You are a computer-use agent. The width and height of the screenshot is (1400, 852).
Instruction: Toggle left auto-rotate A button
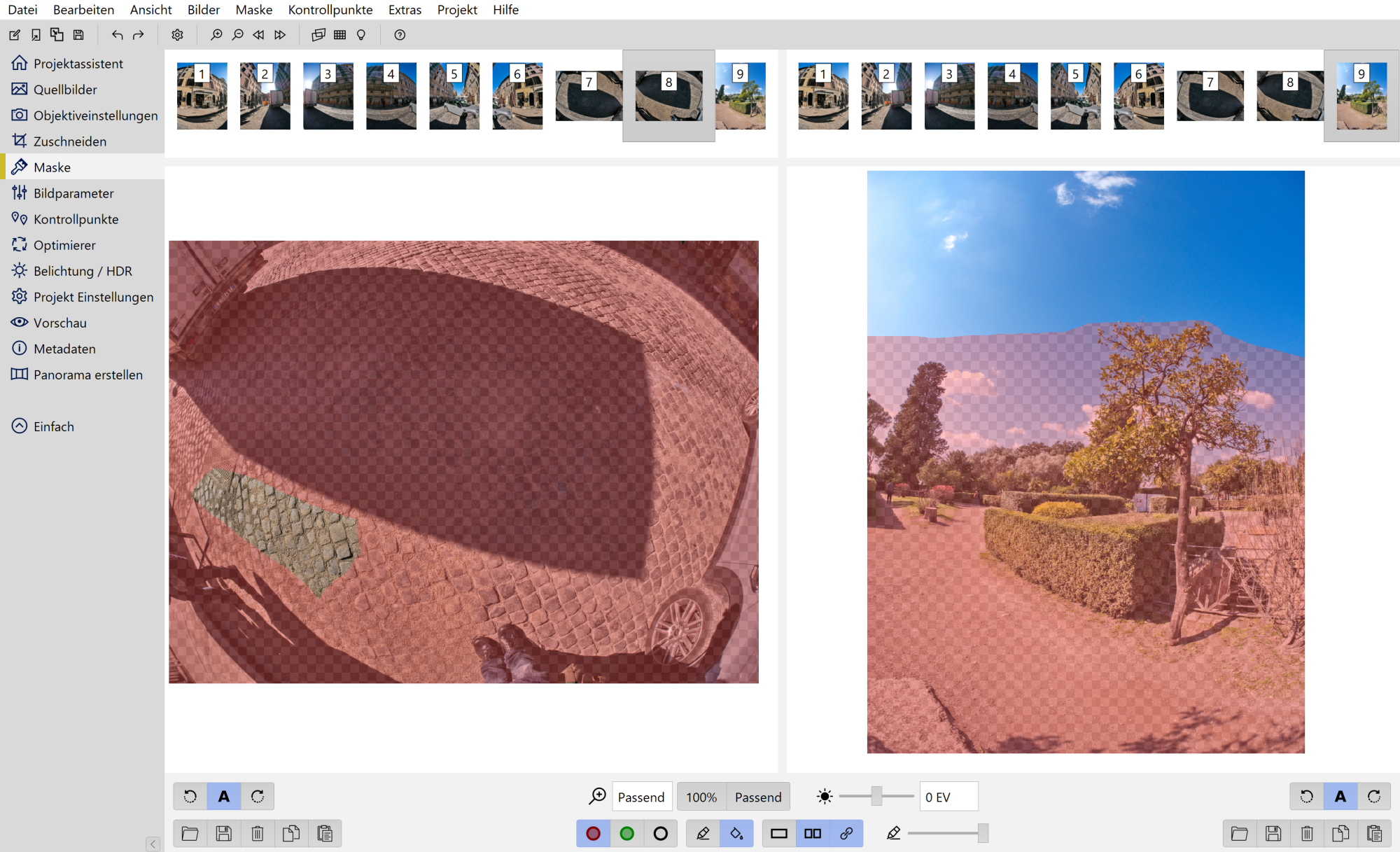[x=223, y=796]
